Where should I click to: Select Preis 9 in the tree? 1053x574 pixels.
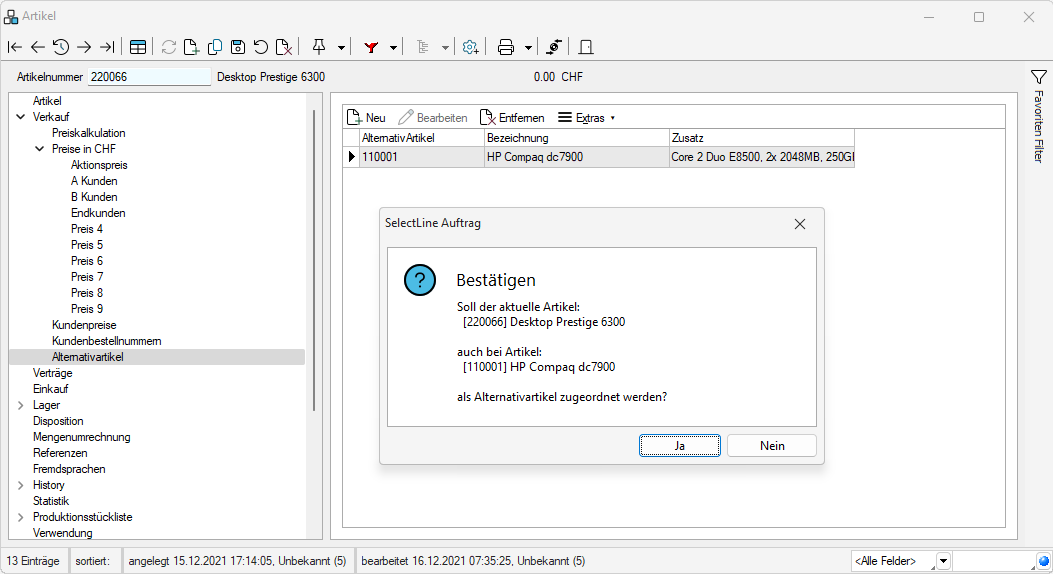87,309
